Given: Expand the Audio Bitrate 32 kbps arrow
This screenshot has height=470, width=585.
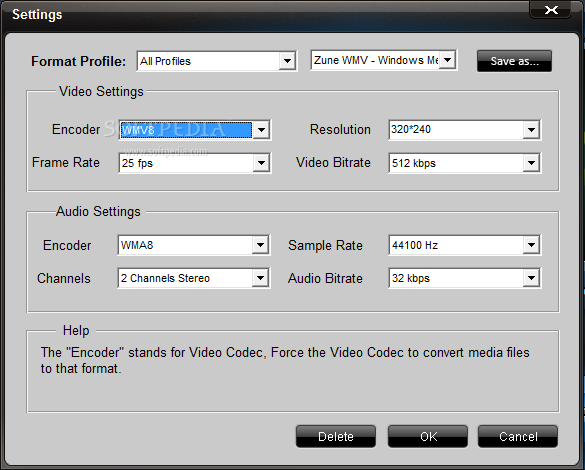Looking at the screenshot, I should 531,278.
